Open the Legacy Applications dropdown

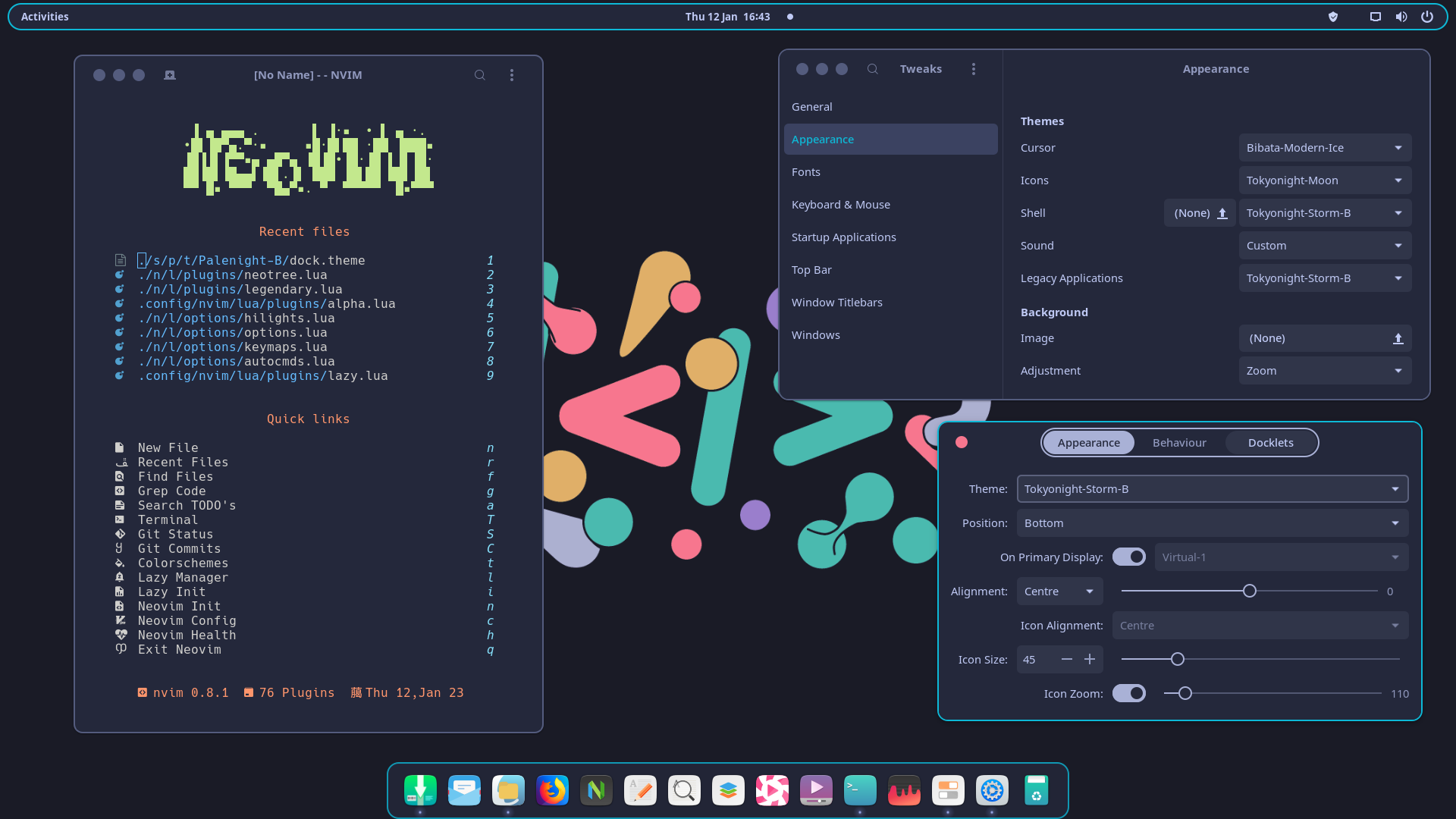(x=1325, y=278)
